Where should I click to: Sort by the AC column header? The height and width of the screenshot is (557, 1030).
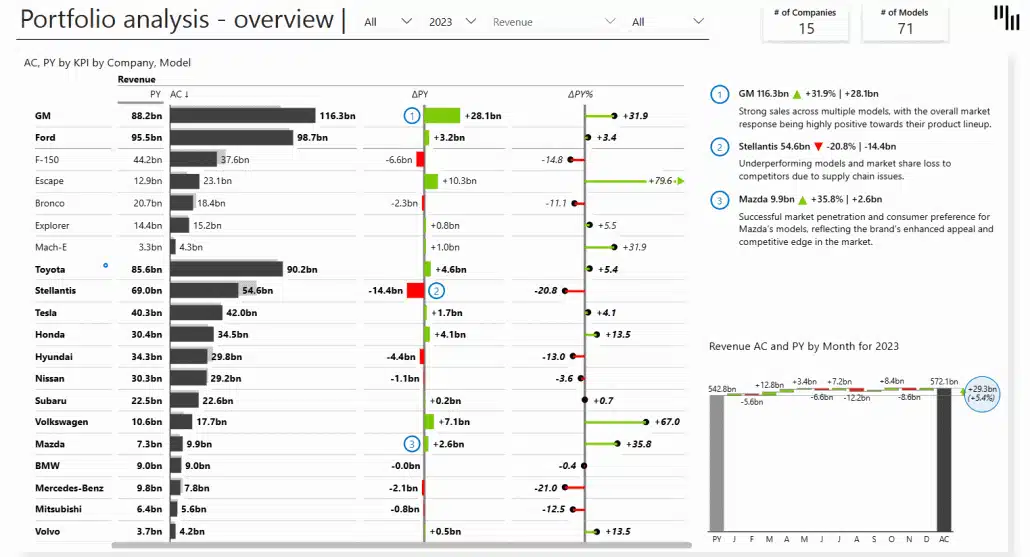coord(180,94)
